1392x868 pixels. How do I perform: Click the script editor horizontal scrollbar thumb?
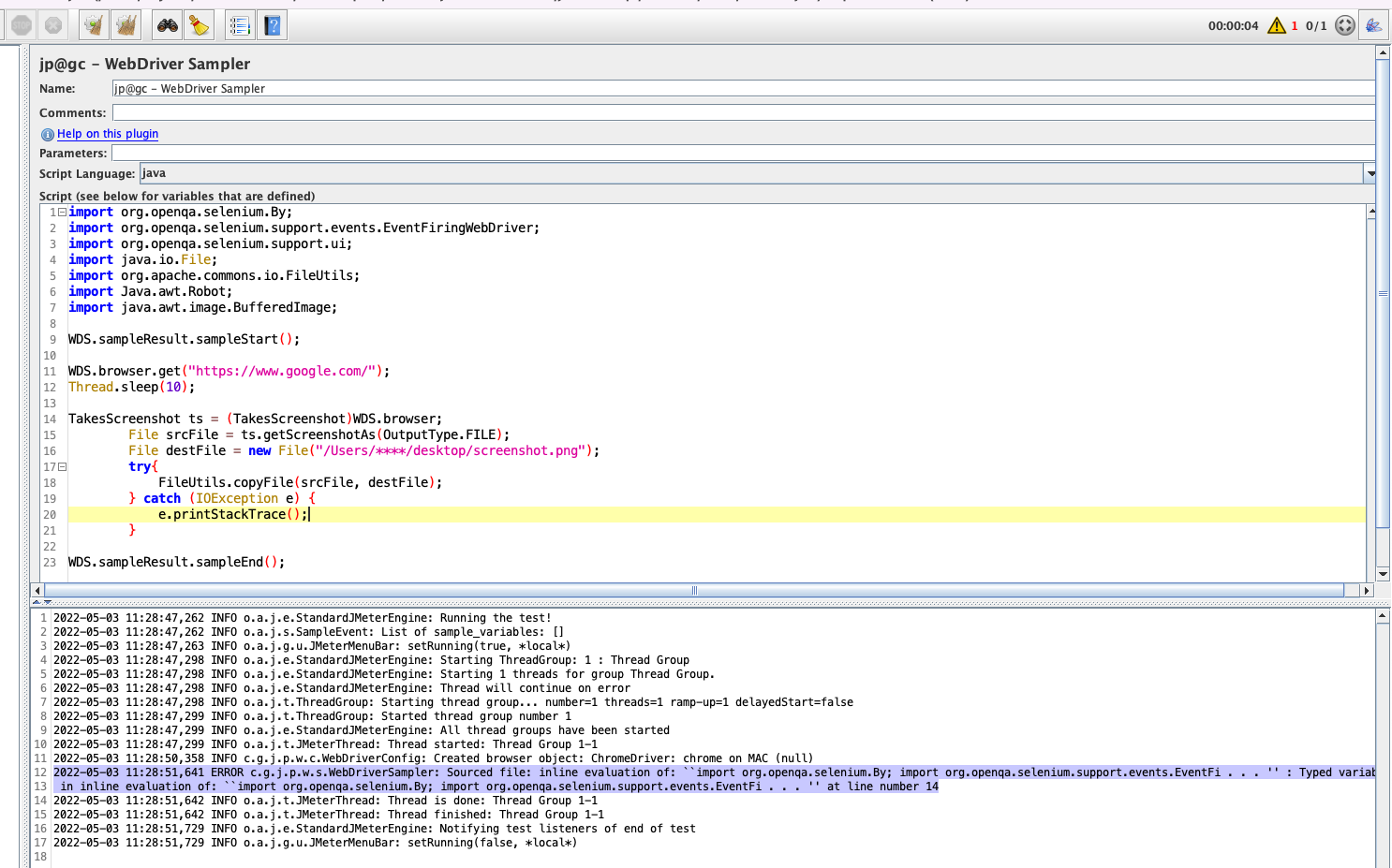(694, 590)
